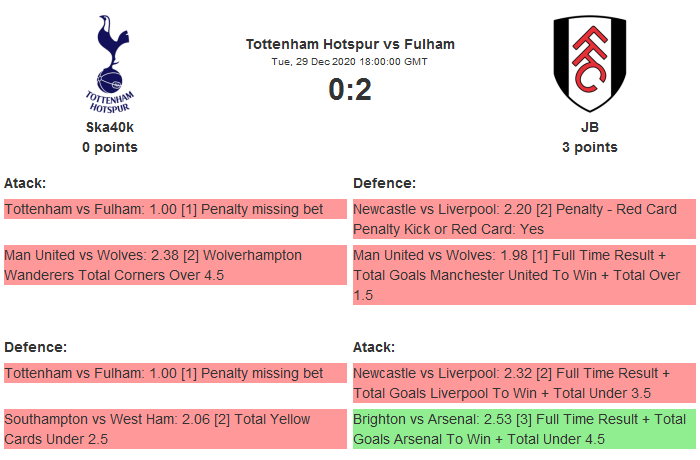Click the Fulham club crest
Image resolution: width=700 pixels, height=460 pixels.
(x=590, y=63)
